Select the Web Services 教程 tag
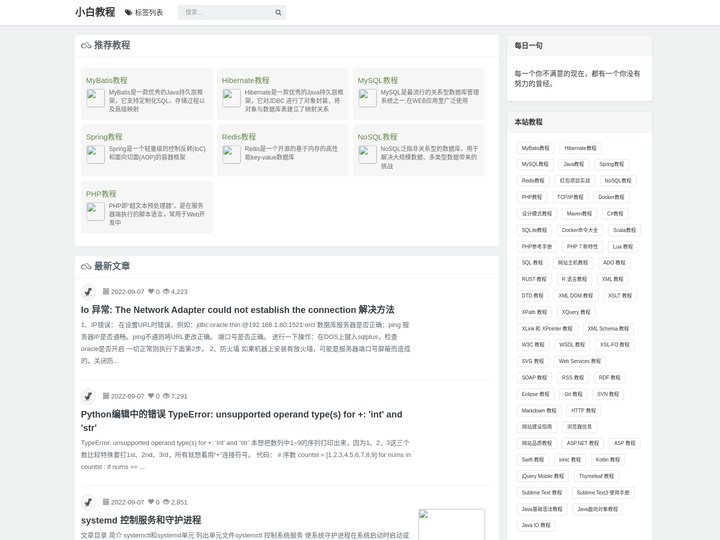The width and height of the screenshot is (720, 540). point(579,361)
